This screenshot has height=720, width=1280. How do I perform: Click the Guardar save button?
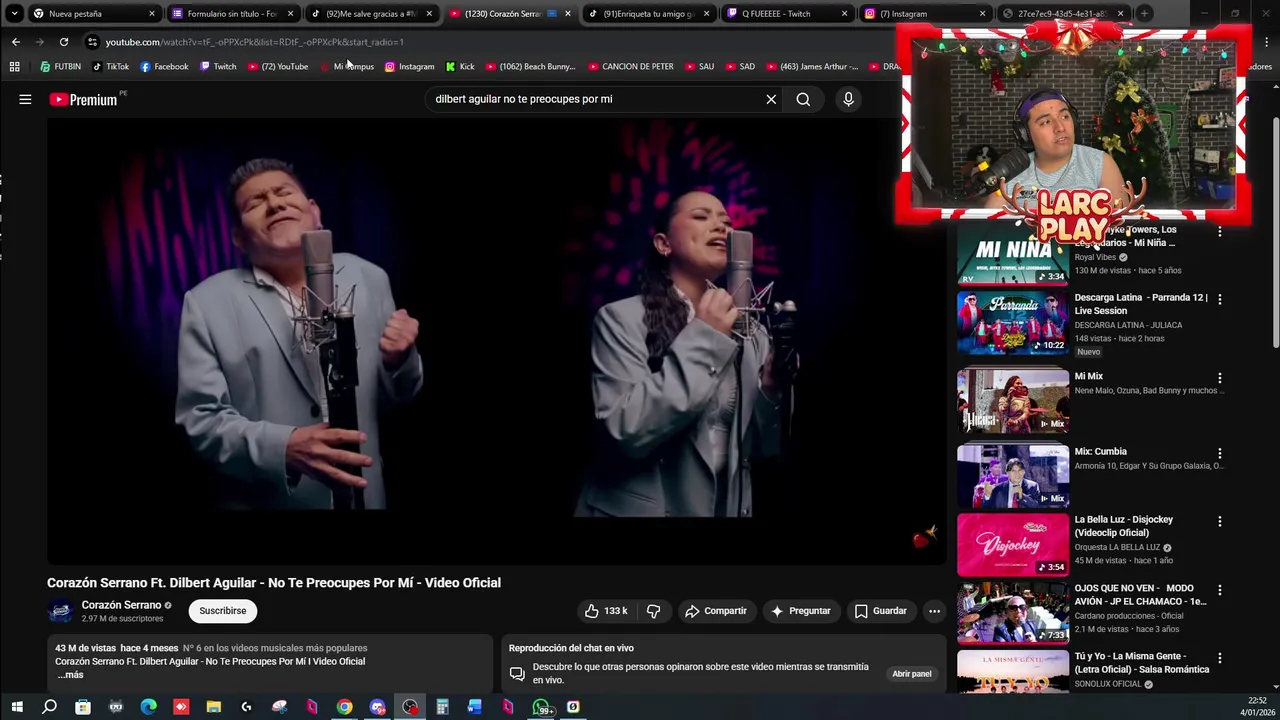(x=881, y=611)
